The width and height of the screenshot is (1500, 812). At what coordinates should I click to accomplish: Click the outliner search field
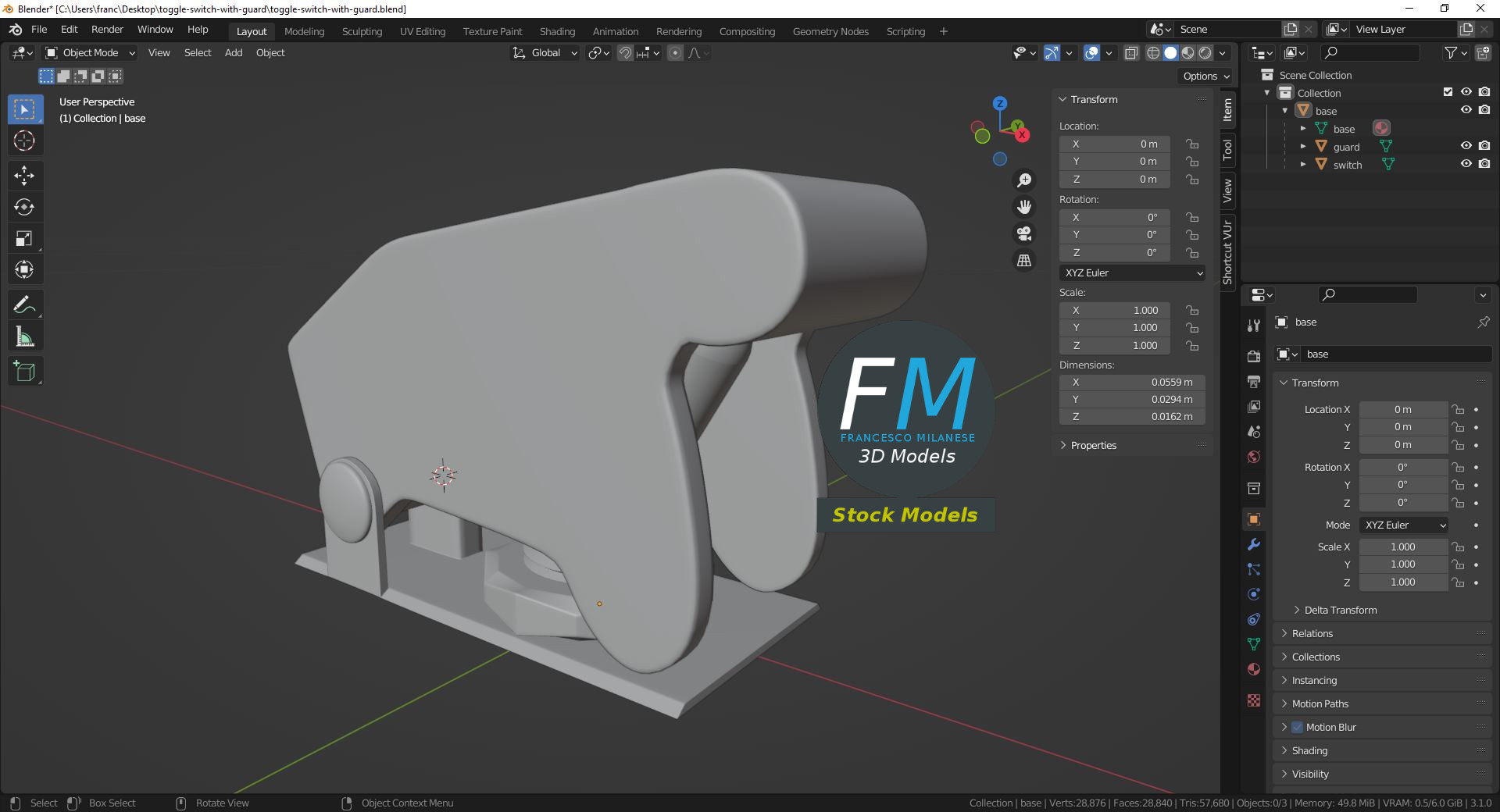click(x=1370, y=53)
